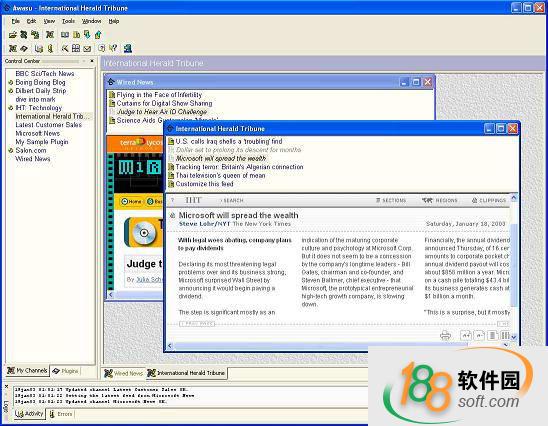Select Salon.com channel

pos(31,151)
